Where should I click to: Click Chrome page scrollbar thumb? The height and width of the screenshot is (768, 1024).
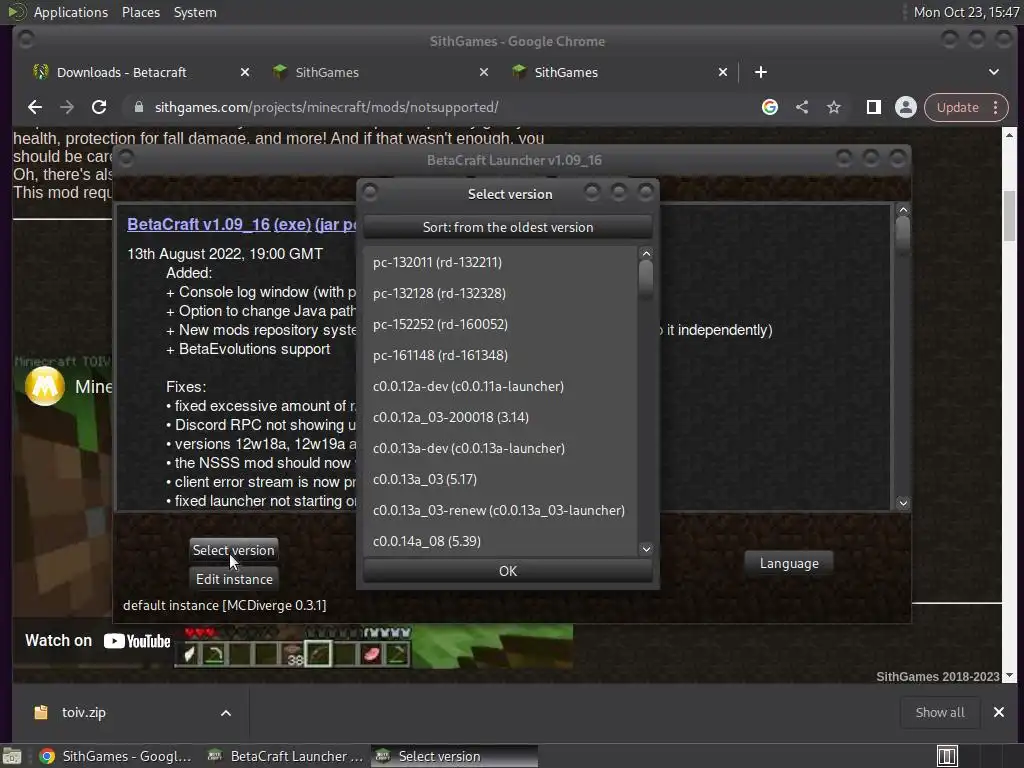click(x=1009, y=216)
